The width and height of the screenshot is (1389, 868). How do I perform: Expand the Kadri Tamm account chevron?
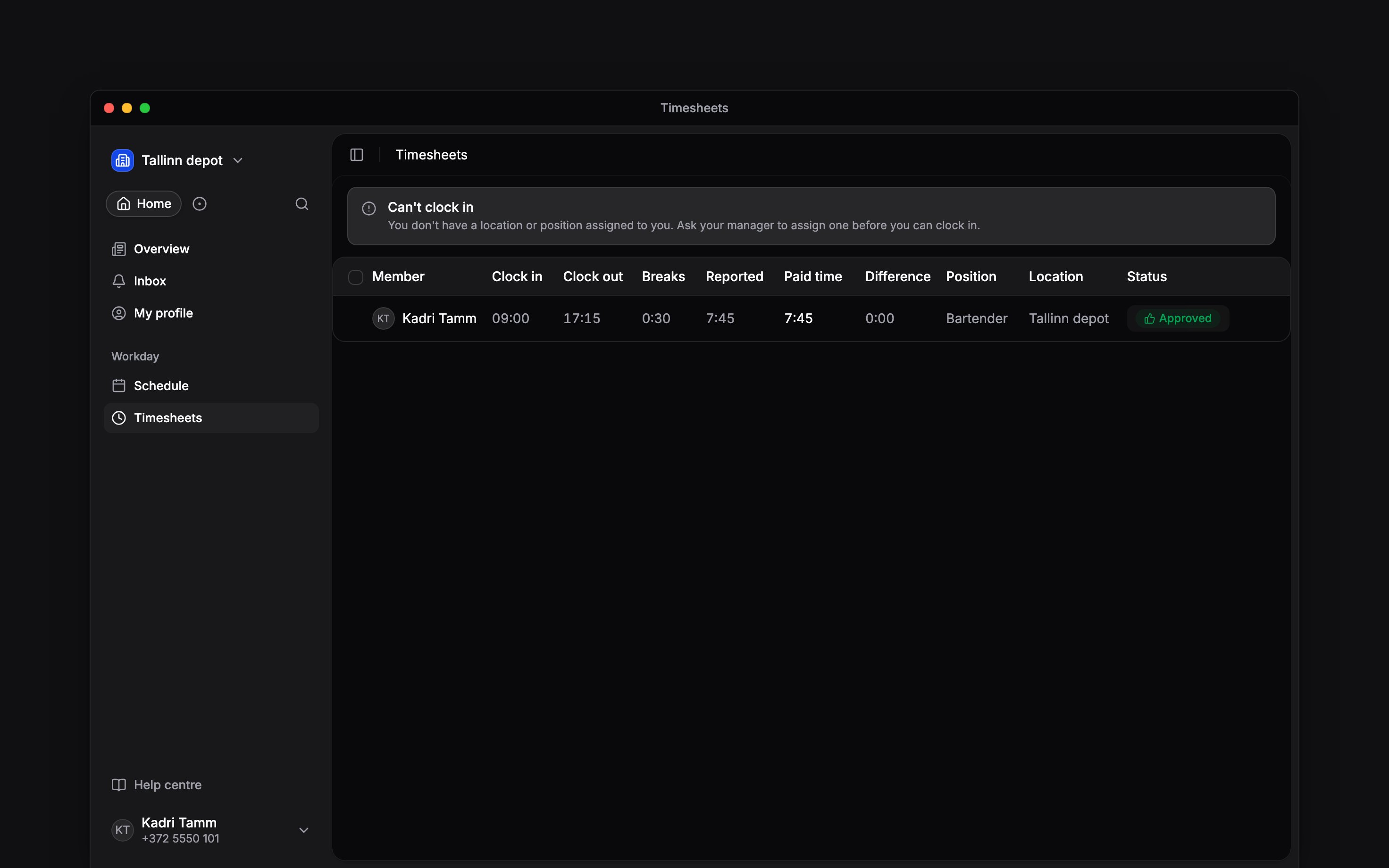click(304, 830)
